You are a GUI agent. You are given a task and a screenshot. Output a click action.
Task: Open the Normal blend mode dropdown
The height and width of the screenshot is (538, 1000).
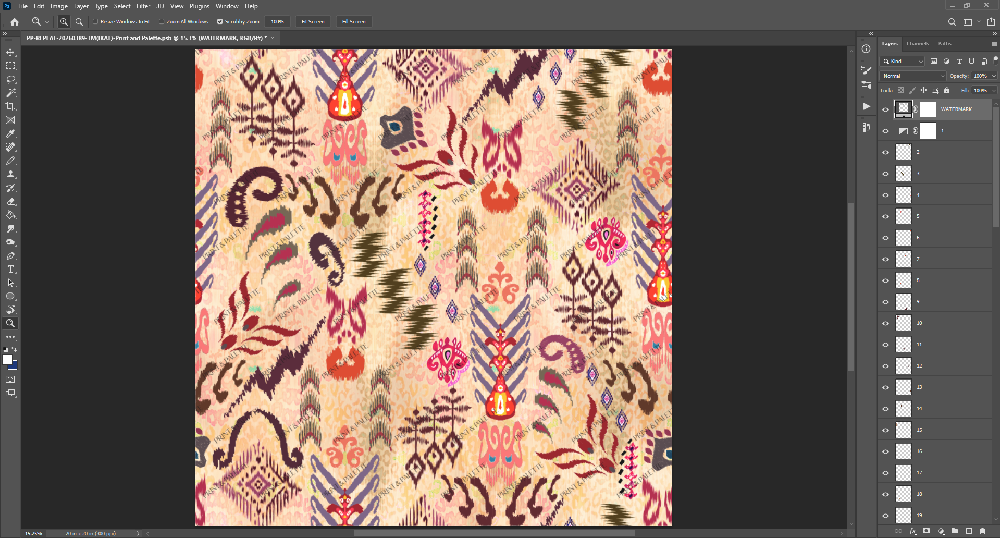coord(913,76)
